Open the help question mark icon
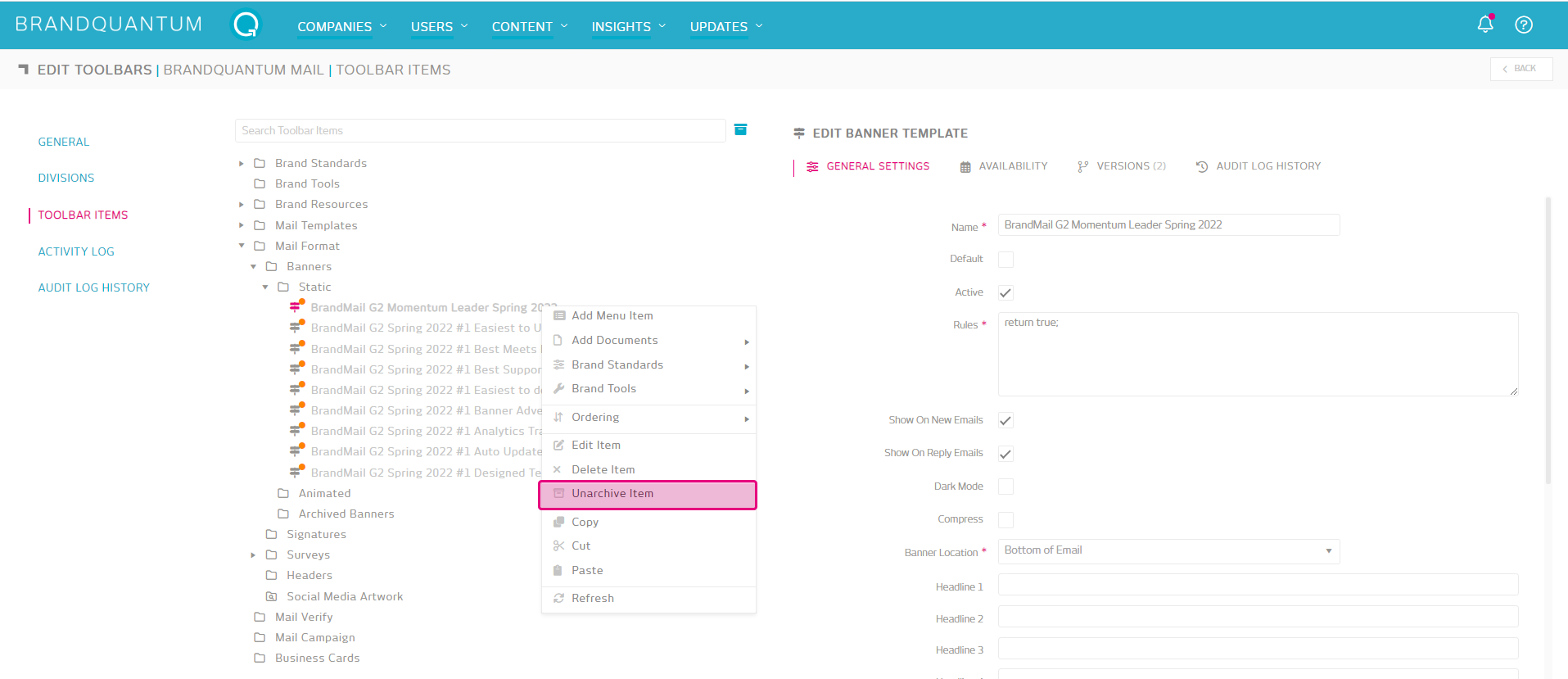Viewport: 1568px width, 679px height. (x=1524, y=25)
